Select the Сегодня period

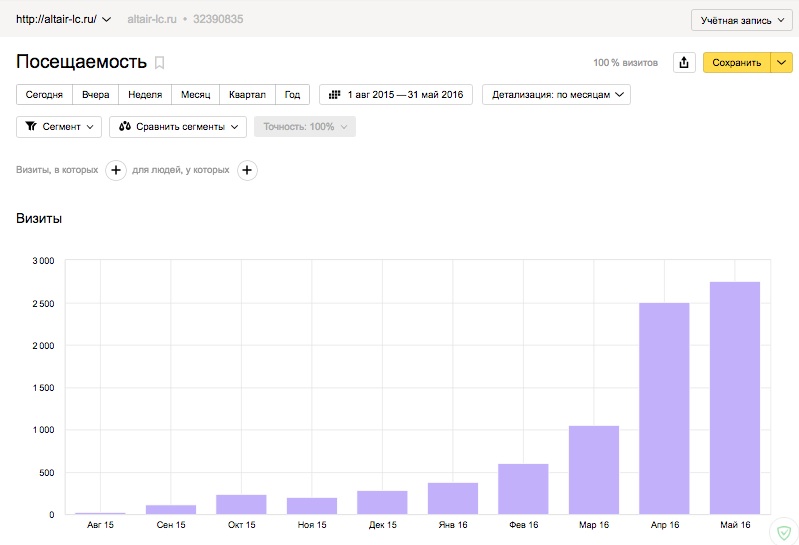click(44, 95)
